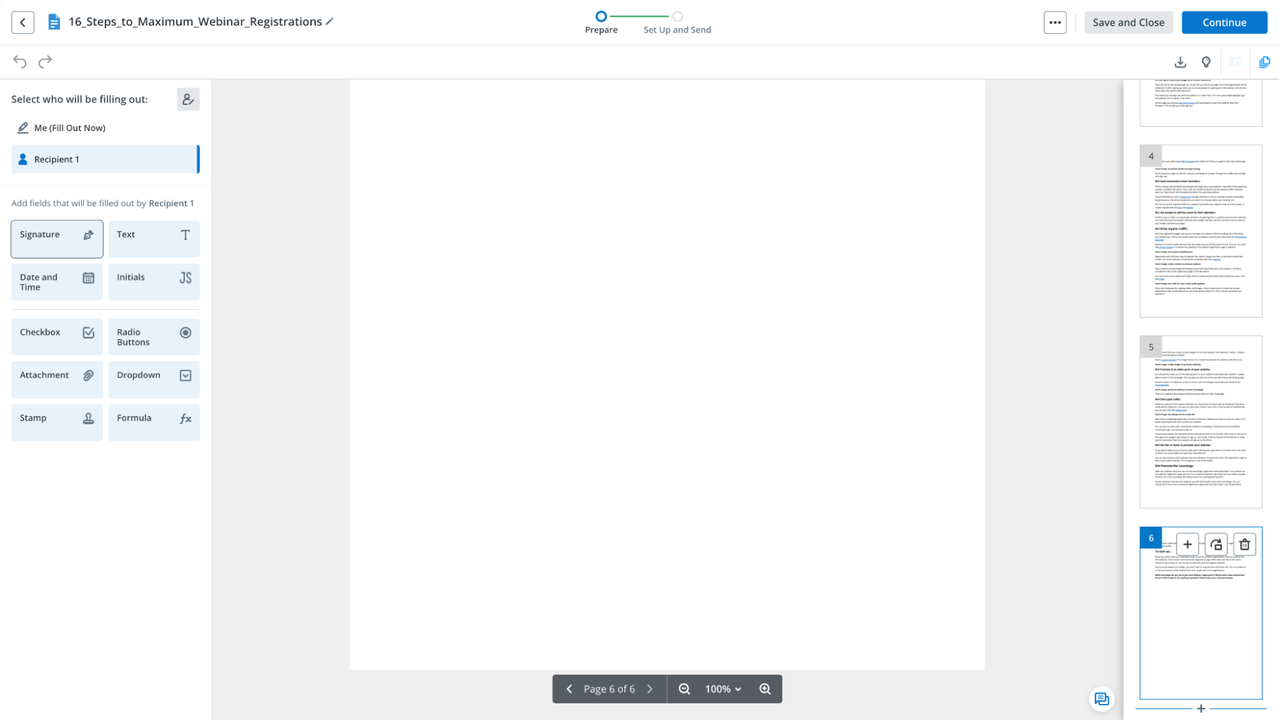Add a Radio Buttons field
This screenshot has width=1279, height=720.
pyautogui.click(x=154, y=337)
